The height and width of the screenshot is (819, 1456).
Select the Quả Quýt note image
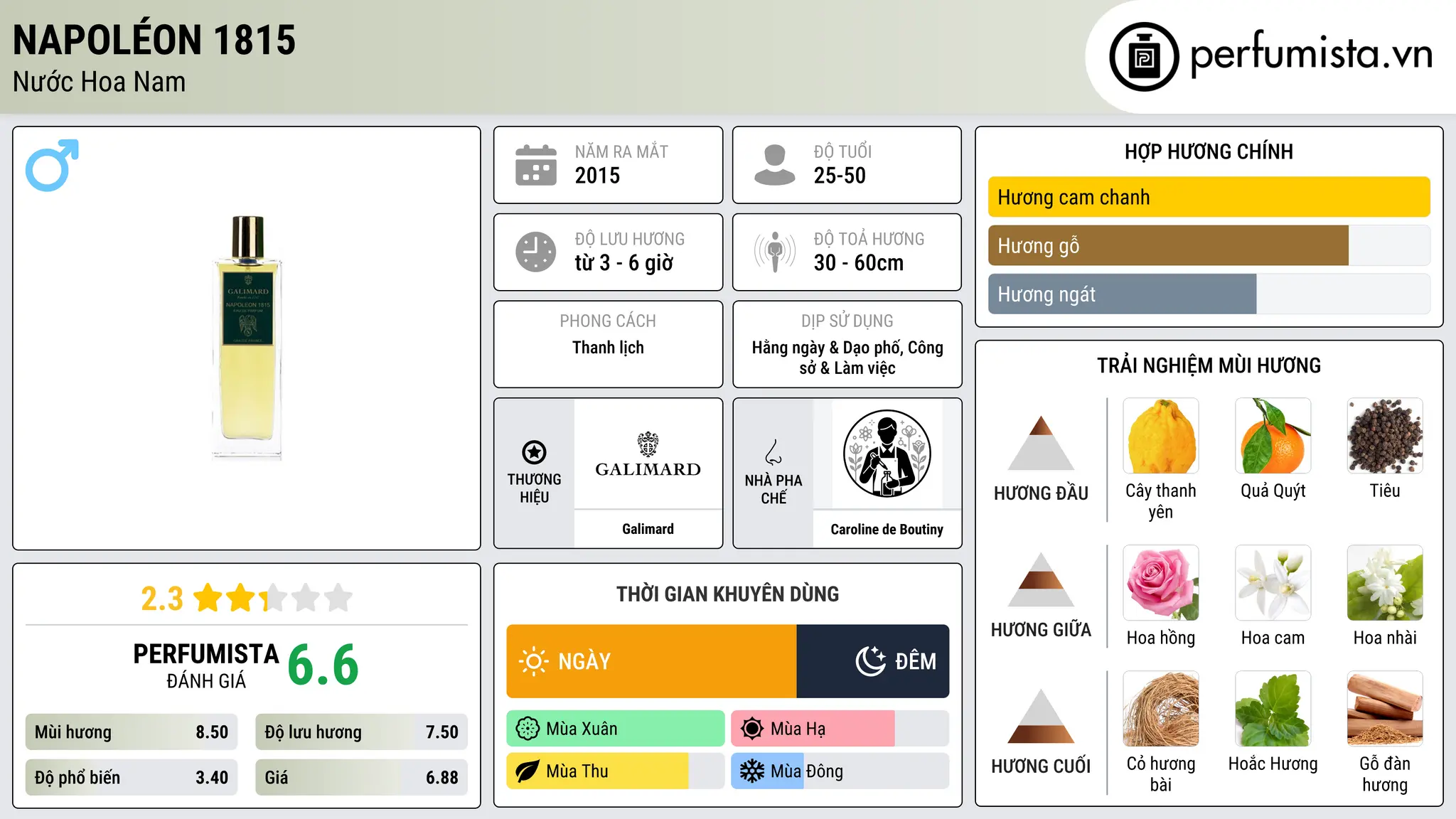pos(1273,436)
